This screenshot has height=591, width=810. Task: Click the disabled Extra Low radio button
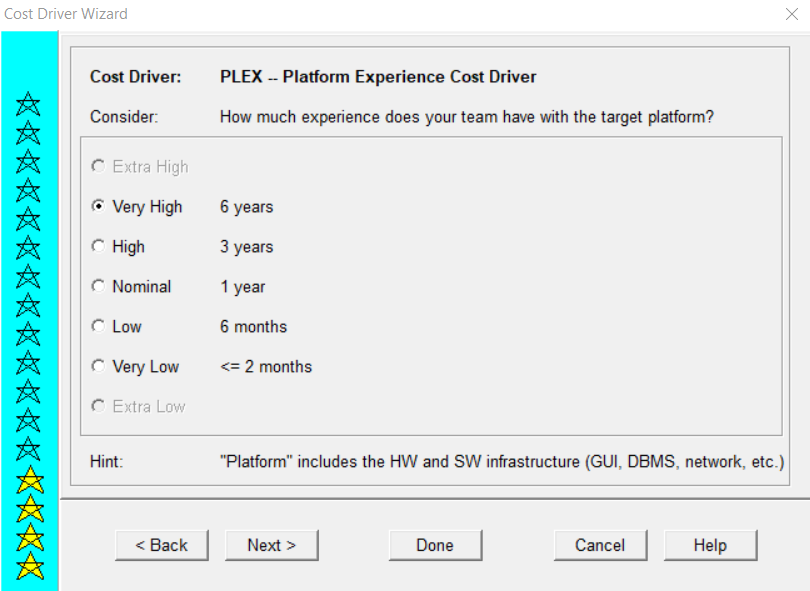click(x=98, y=406)
